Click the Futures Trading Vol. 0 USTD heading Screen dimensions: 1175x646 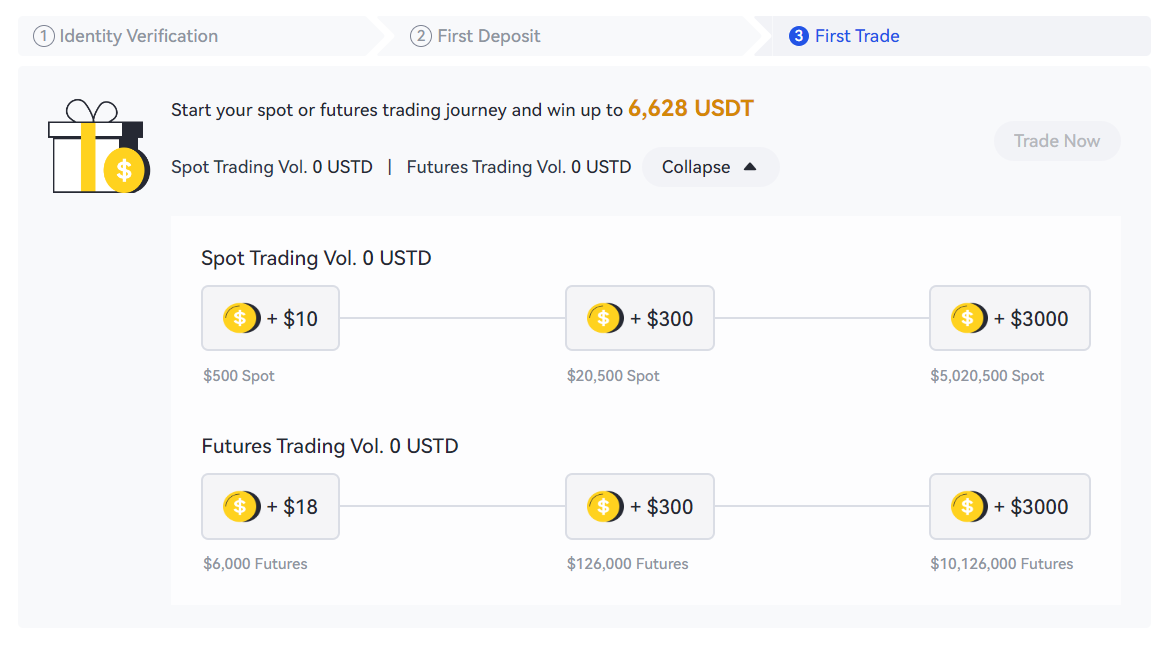click(330, 445)
